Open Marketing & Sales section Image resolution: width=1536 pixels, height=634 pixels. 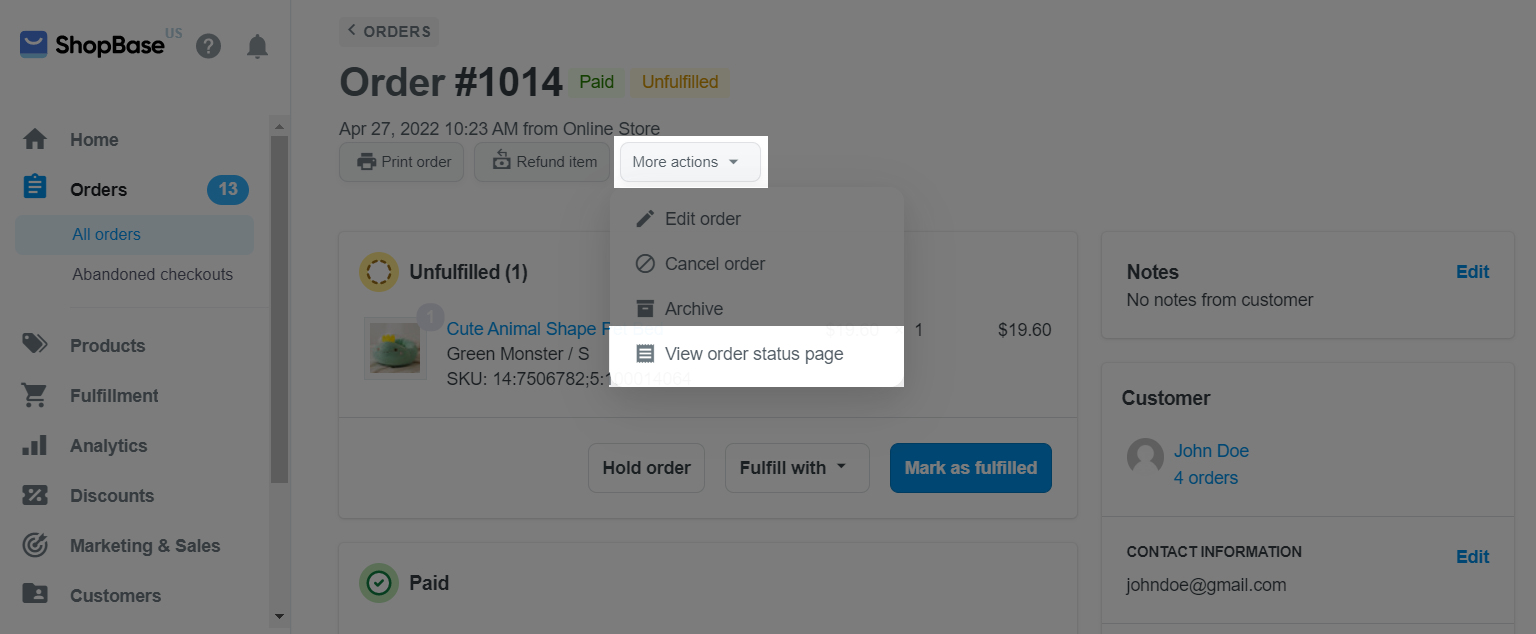pyautogui.click(x=144, y=546)
